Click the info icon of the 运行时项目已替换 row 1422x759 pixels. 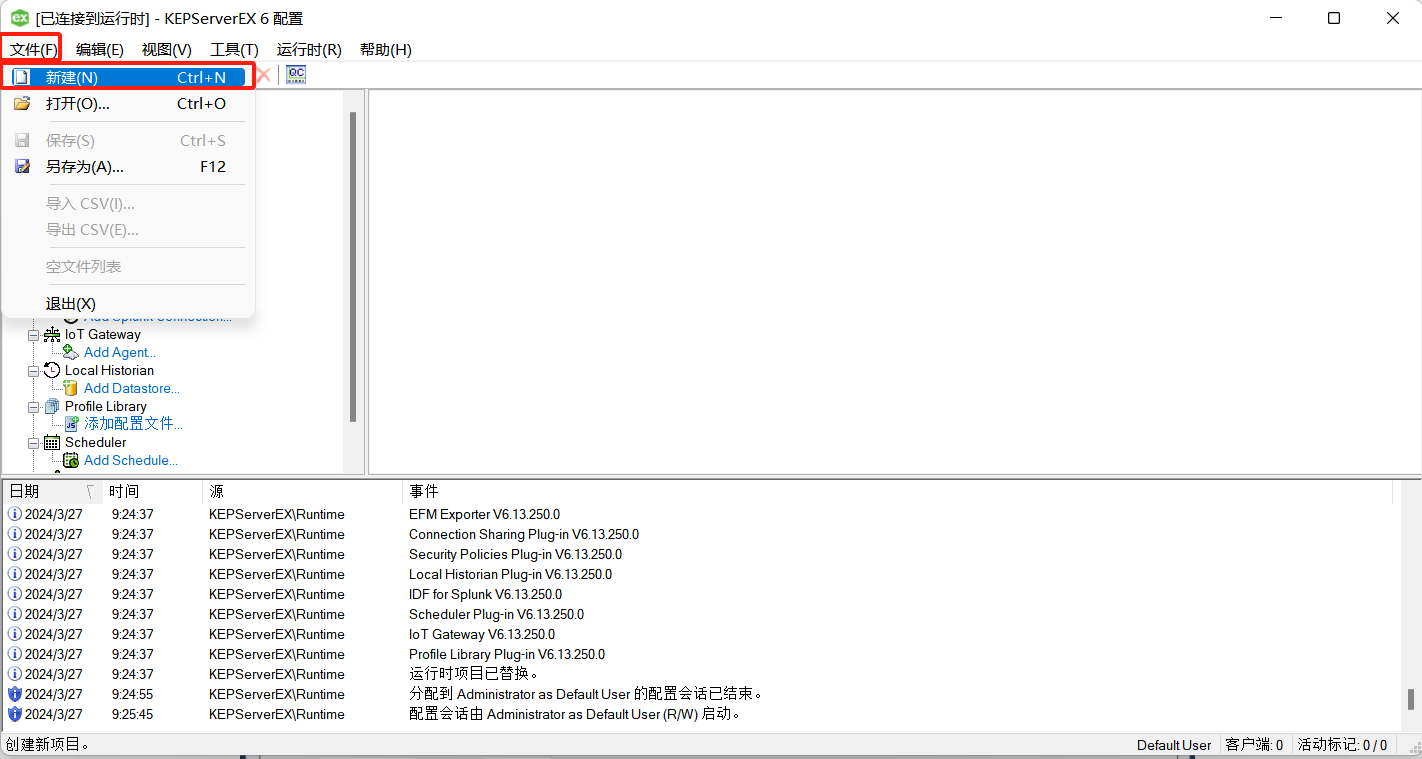pyautogui.click(x=15, y=675)
